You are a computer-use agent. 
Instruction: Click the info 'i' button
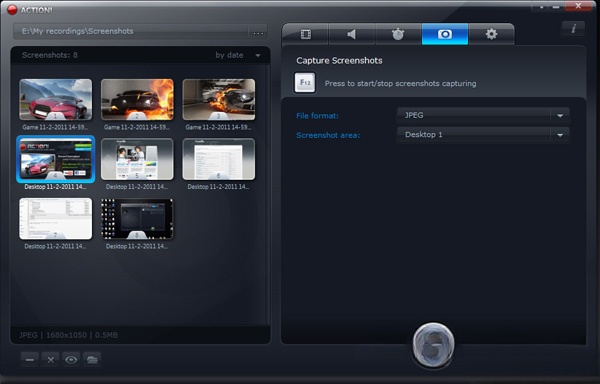click(x=573, y=29)
